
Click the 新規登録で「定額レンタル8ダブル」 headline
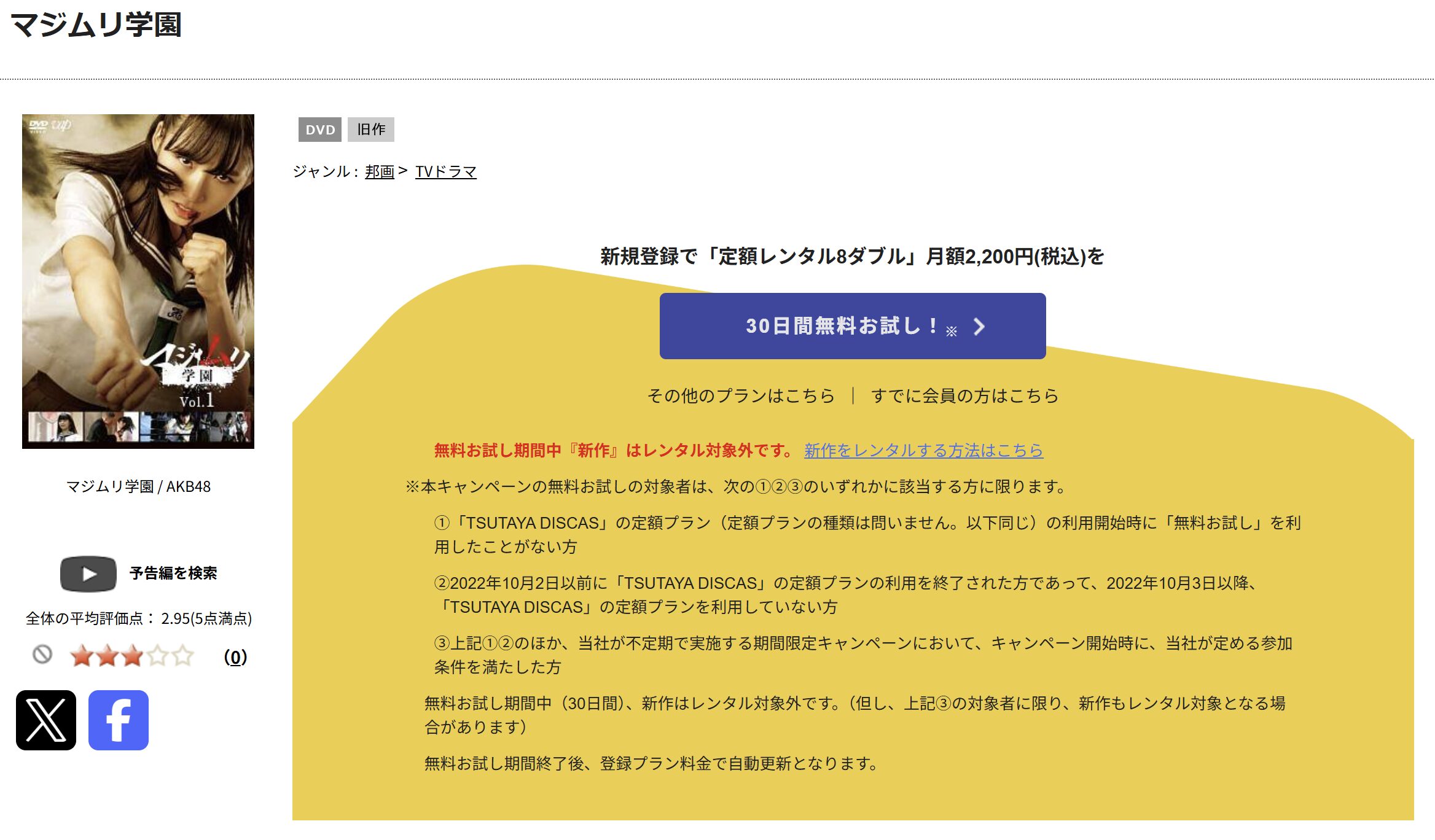[x=853, y=257]
